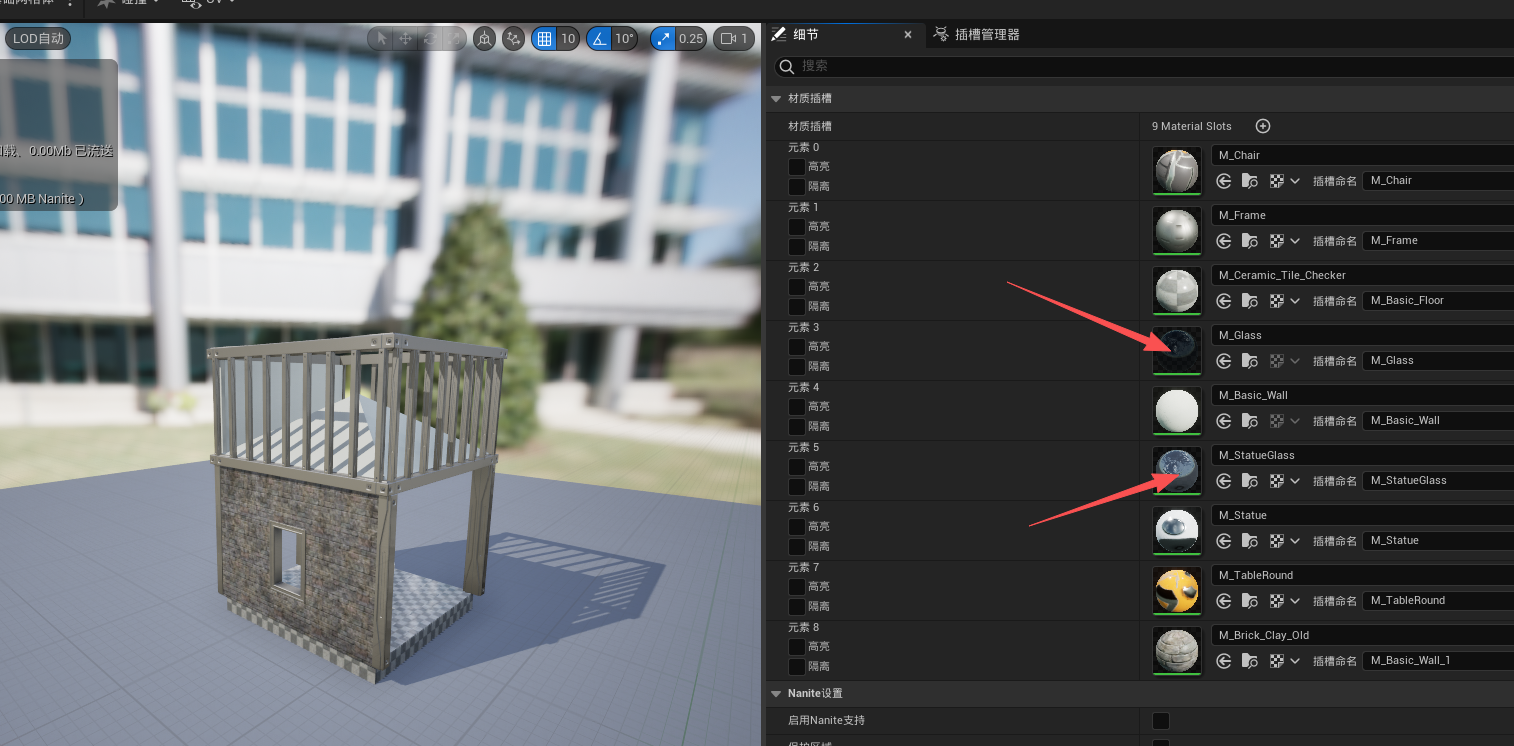Edit the M_StatueGlass slot name field
1514x746 pixels.
[1438, 481]
